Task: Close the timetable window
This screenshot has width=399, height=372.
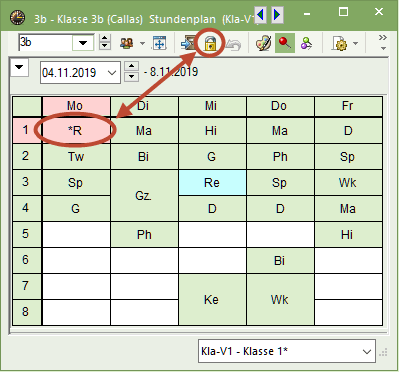Action: click(x=379, y=12)
